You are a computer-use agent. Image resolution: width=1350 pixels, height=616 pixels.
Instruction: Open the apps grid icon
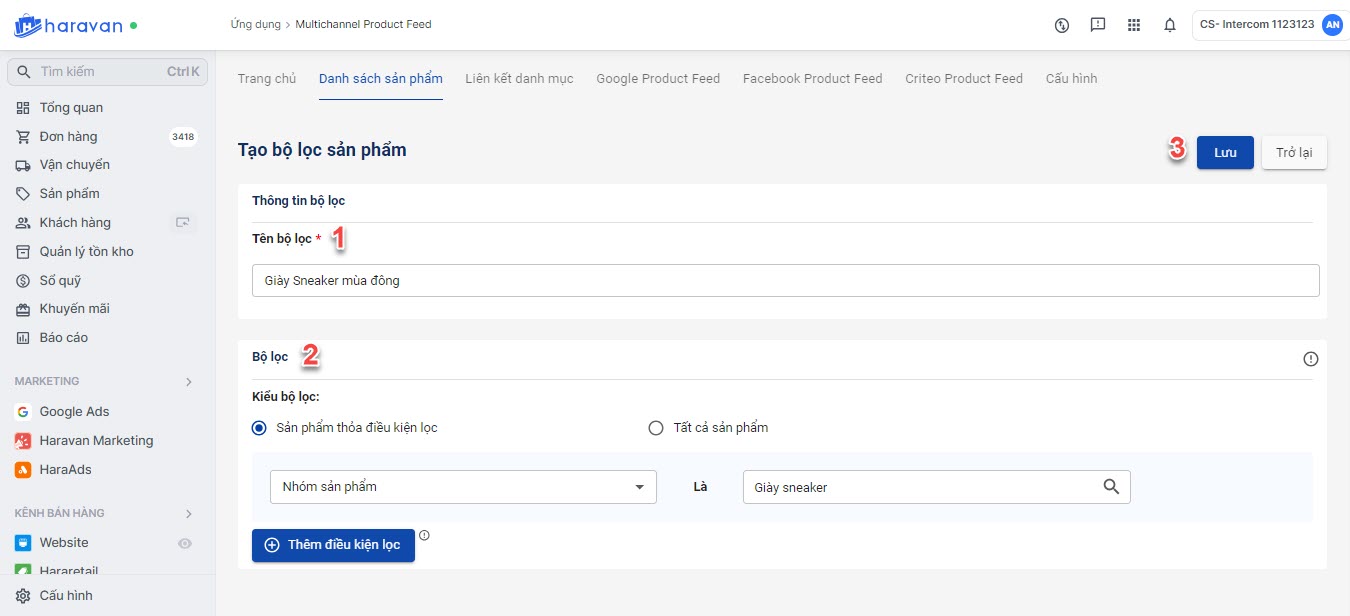coord(1133,25)
